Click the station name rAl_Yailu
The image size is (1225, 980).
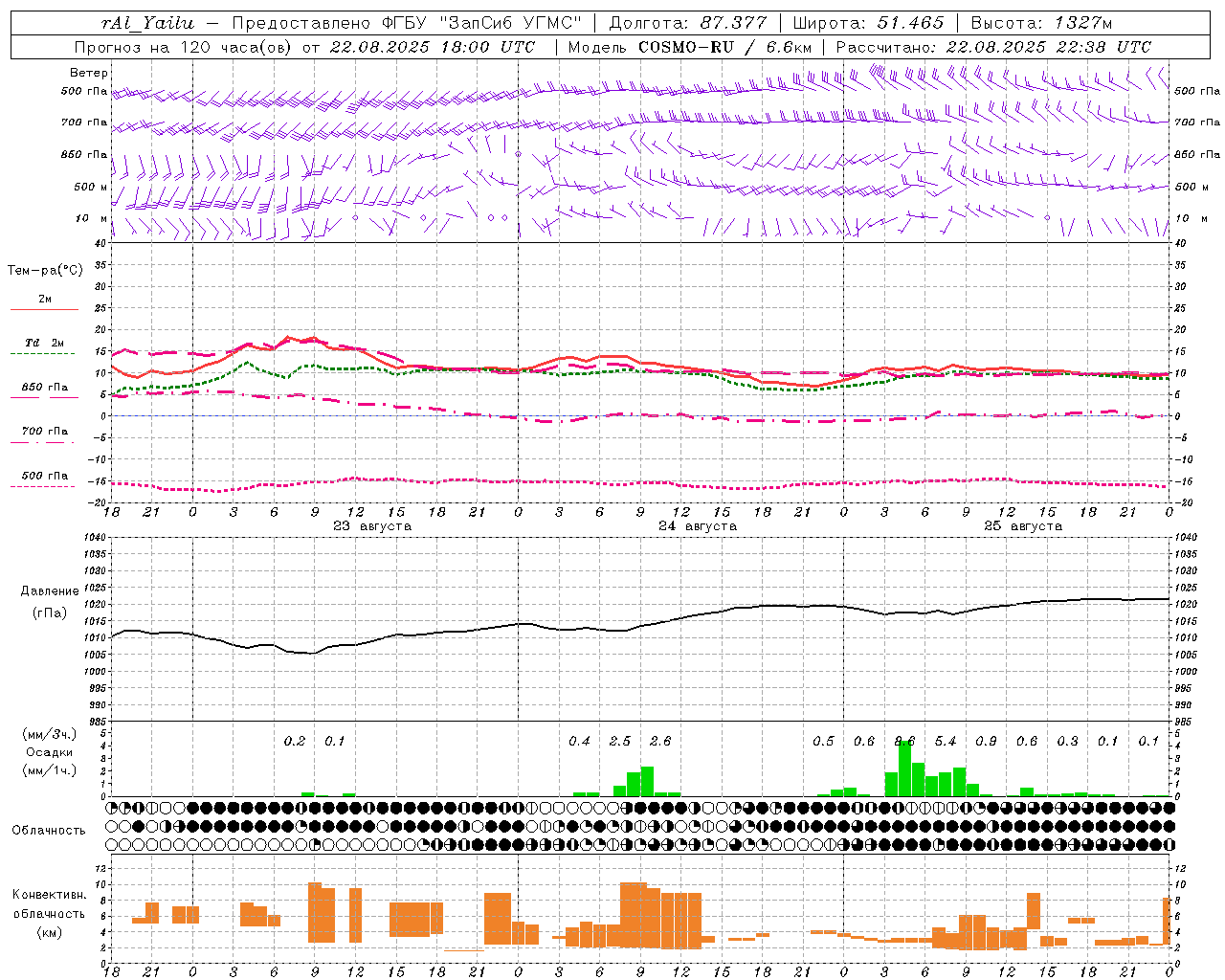[147, 23]
